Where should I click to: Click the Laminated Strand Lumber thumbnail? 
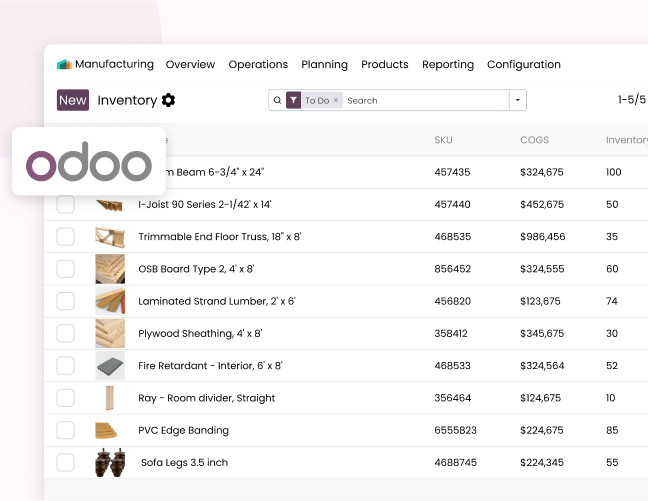110,301
